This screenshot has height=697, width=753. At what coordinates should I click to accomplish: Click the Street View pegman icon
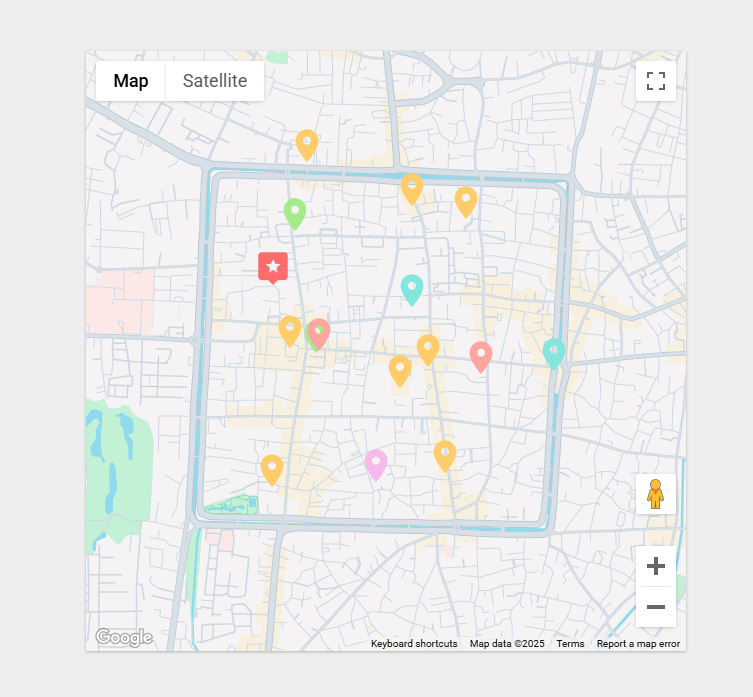click(656, 494)
